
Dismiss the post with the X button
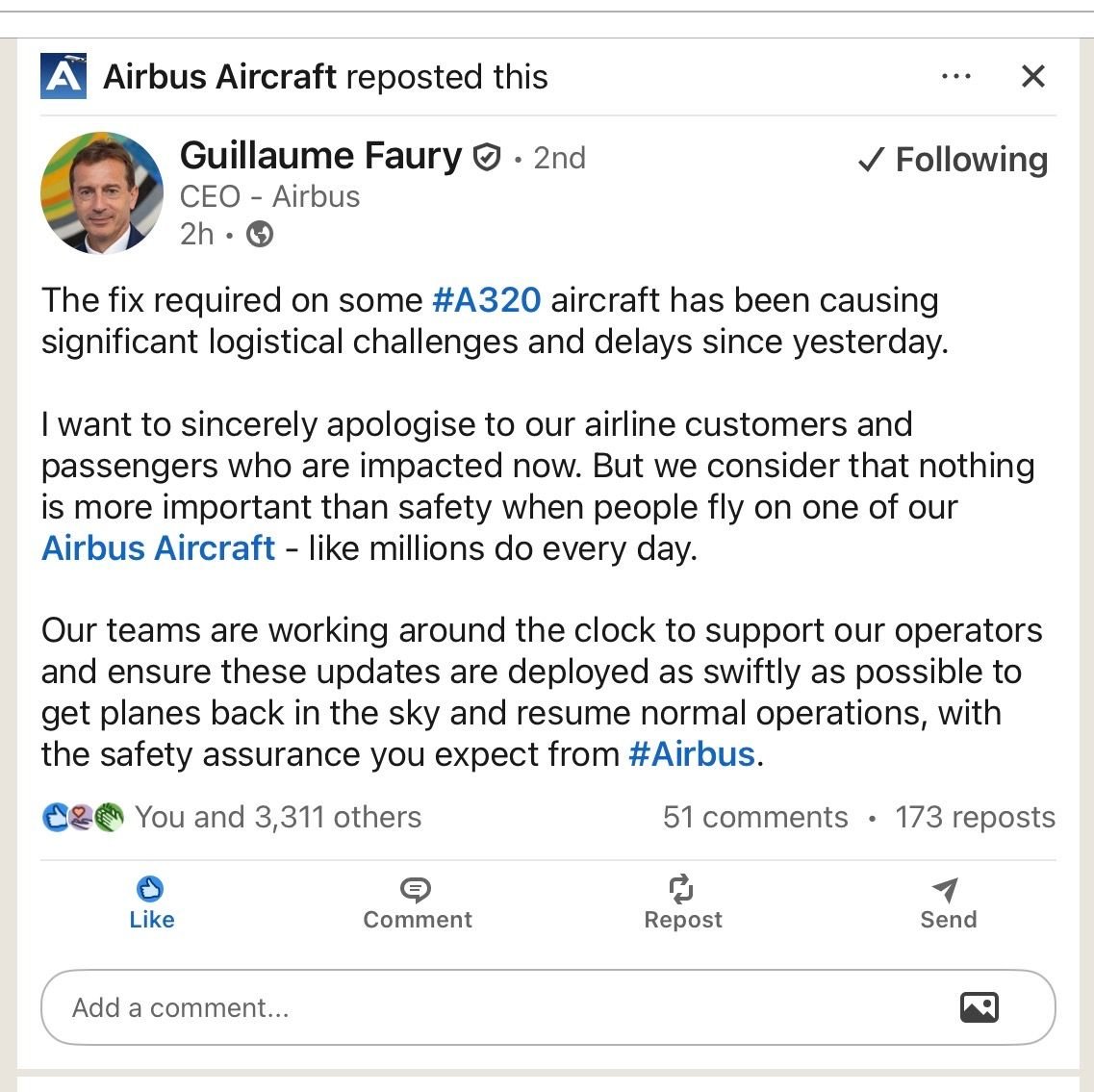coord(1032,76)
